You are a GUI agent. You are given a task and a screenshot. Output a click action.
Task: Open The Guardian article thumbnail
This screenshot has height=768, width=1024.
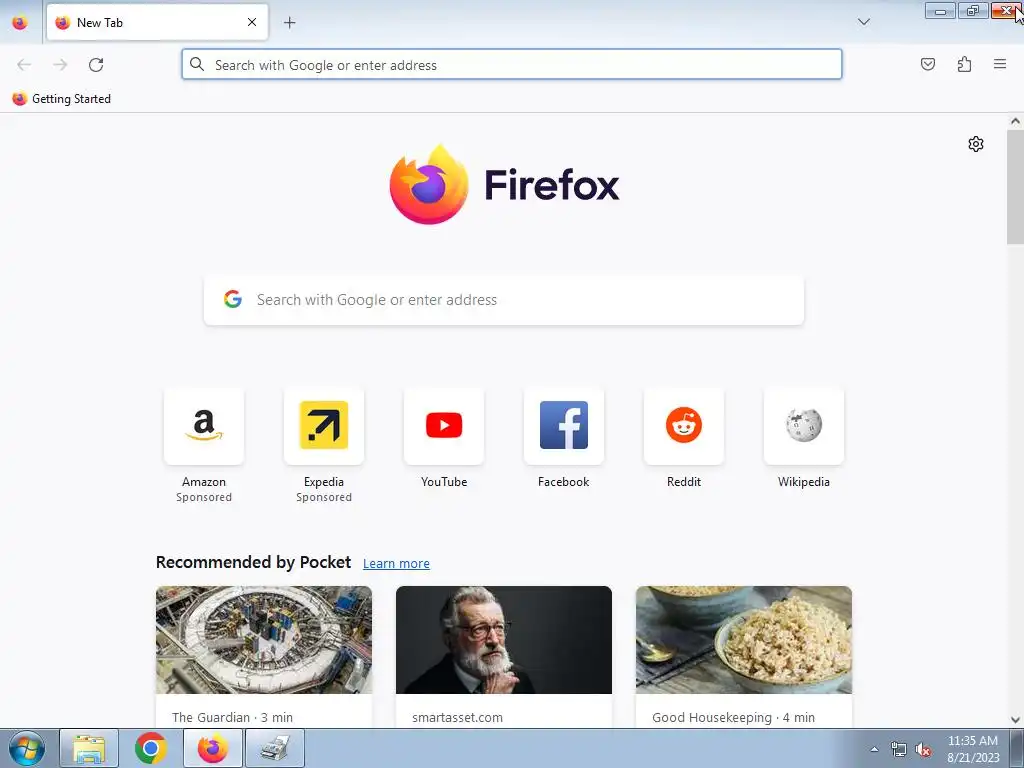coord(264,640)
